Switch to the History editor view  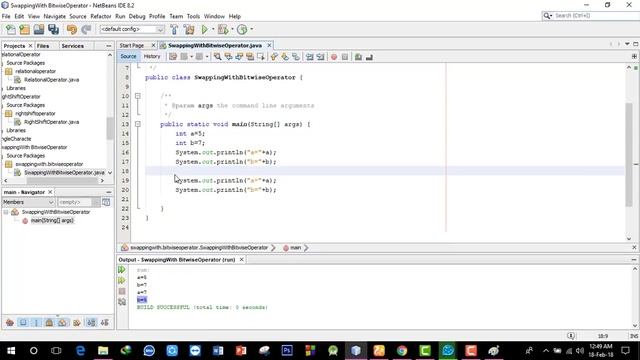(x=152, y=56)
